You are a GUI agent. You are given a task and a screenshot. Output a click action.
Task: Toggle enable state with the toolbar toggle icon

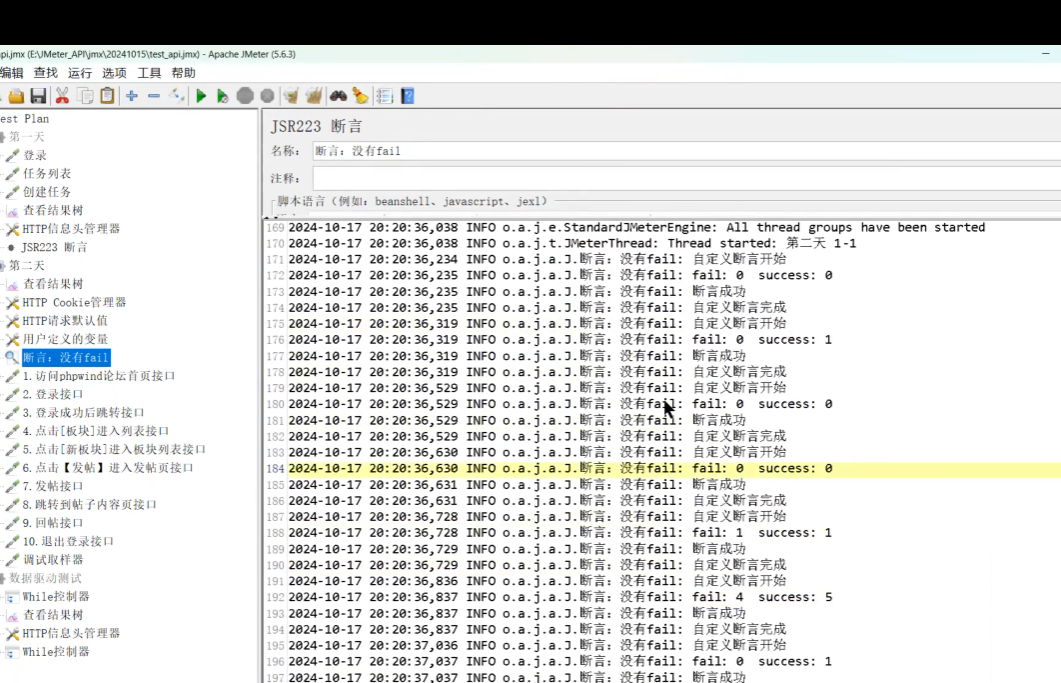coord(177,96)
